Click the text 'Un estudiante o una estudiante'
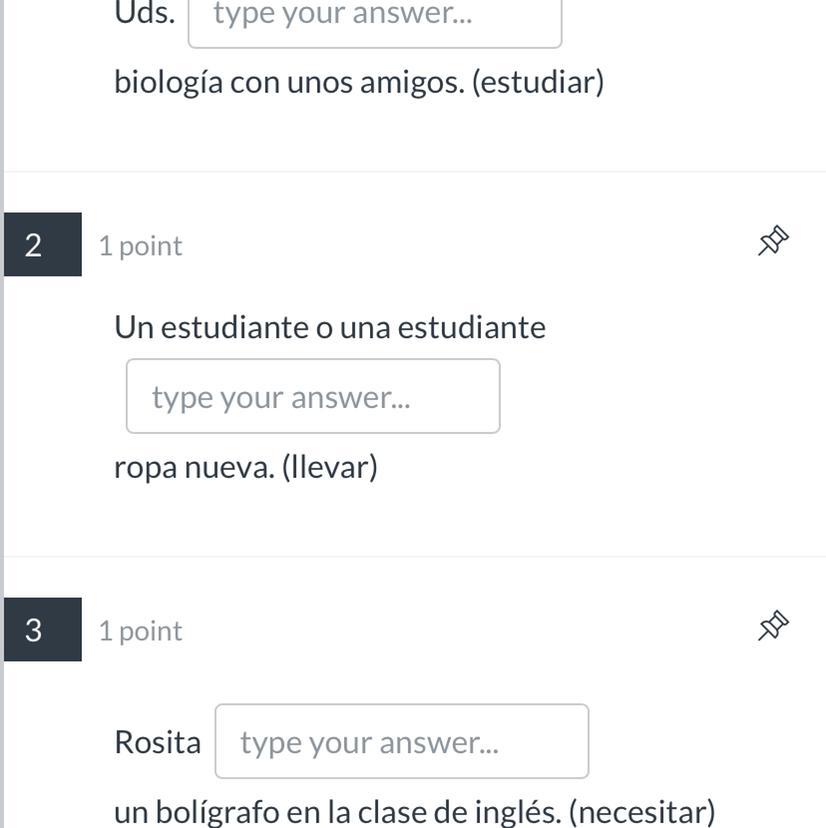The width and height of the screenshot is (826, 828). [330, 327]
